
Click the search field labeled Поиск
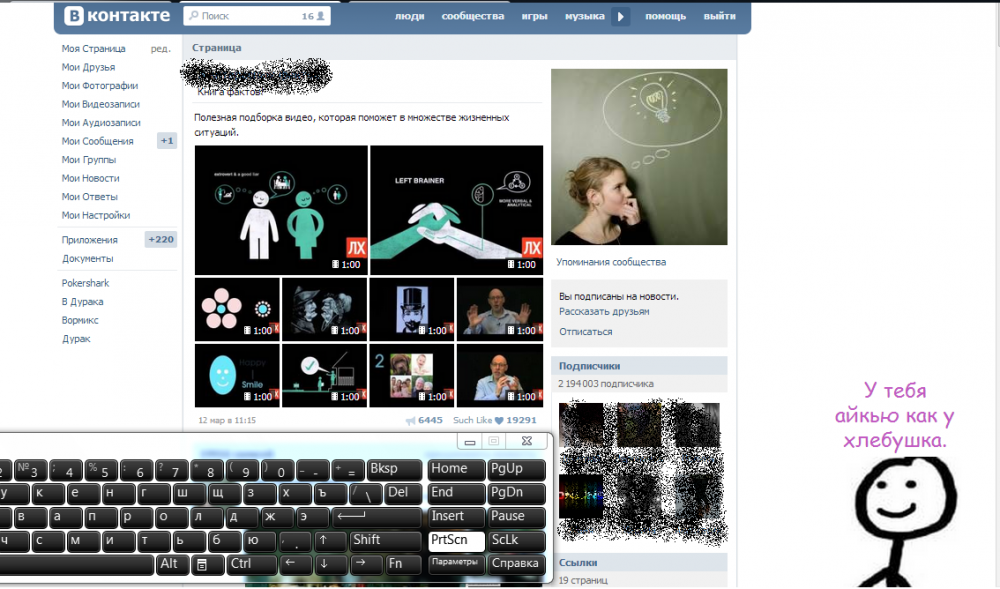click(257, 16)
